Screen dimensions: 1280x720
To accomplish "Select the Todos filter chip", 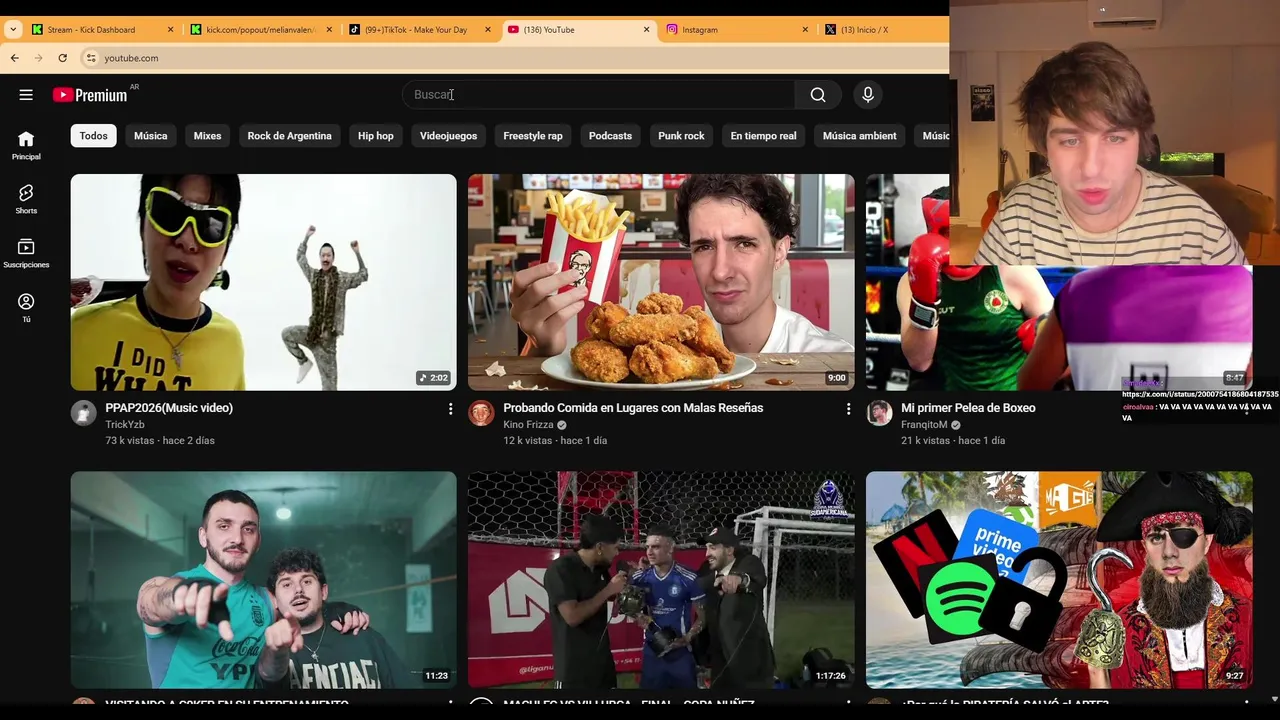I will tap(94, 136).
